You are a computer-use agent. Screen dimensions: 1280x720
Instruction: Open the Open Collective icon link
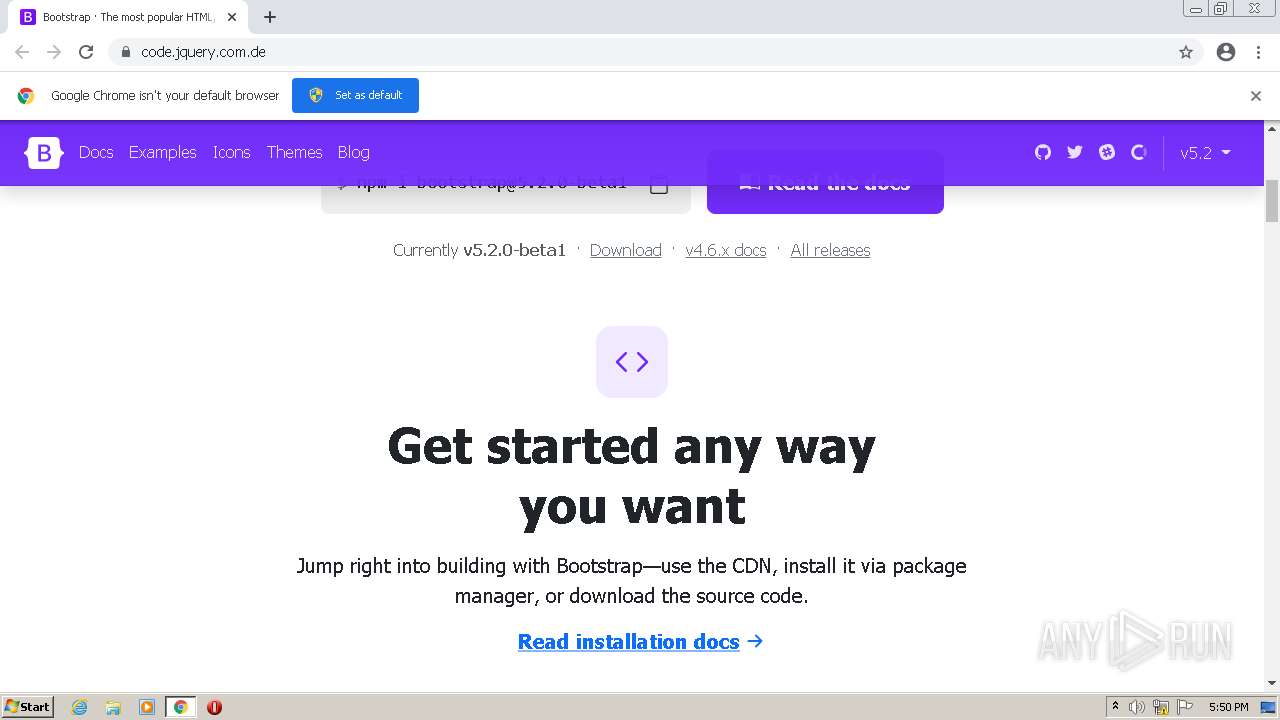[1139, 152]
